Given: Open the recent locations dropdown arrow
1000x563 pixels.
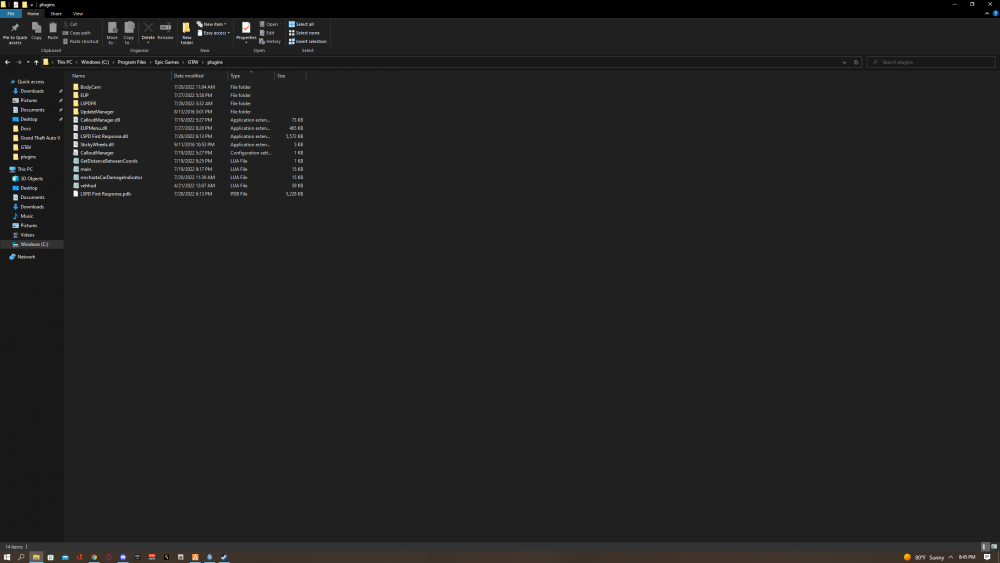Looking at the screenshot, I should click(x=28, y=62).
